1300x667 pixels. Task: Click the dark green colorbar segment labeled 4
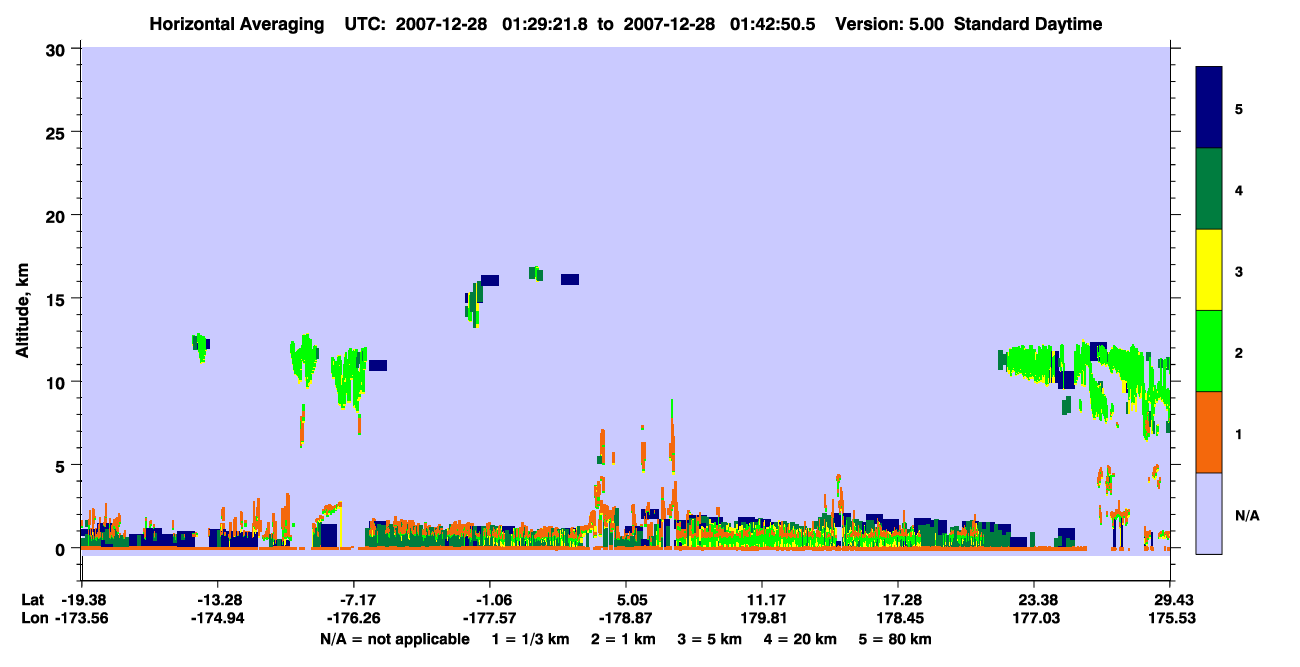[1209, 189]
